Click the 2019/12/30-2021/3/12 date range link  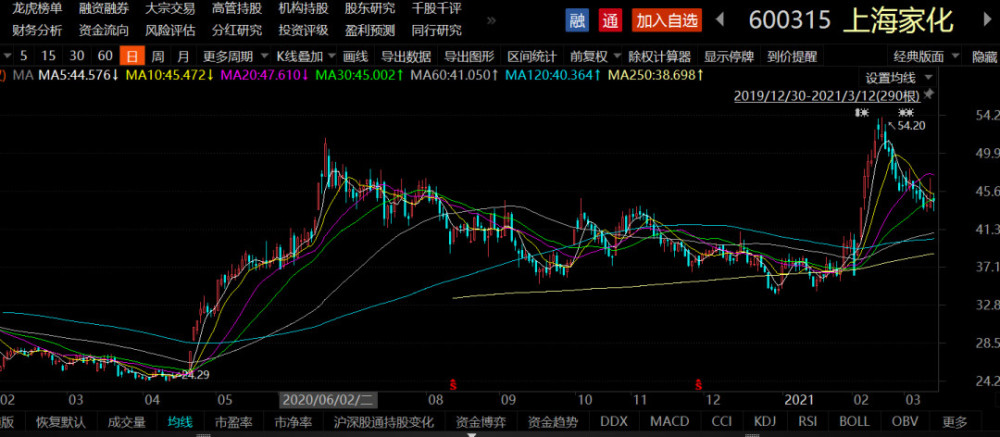click(827, 96)
